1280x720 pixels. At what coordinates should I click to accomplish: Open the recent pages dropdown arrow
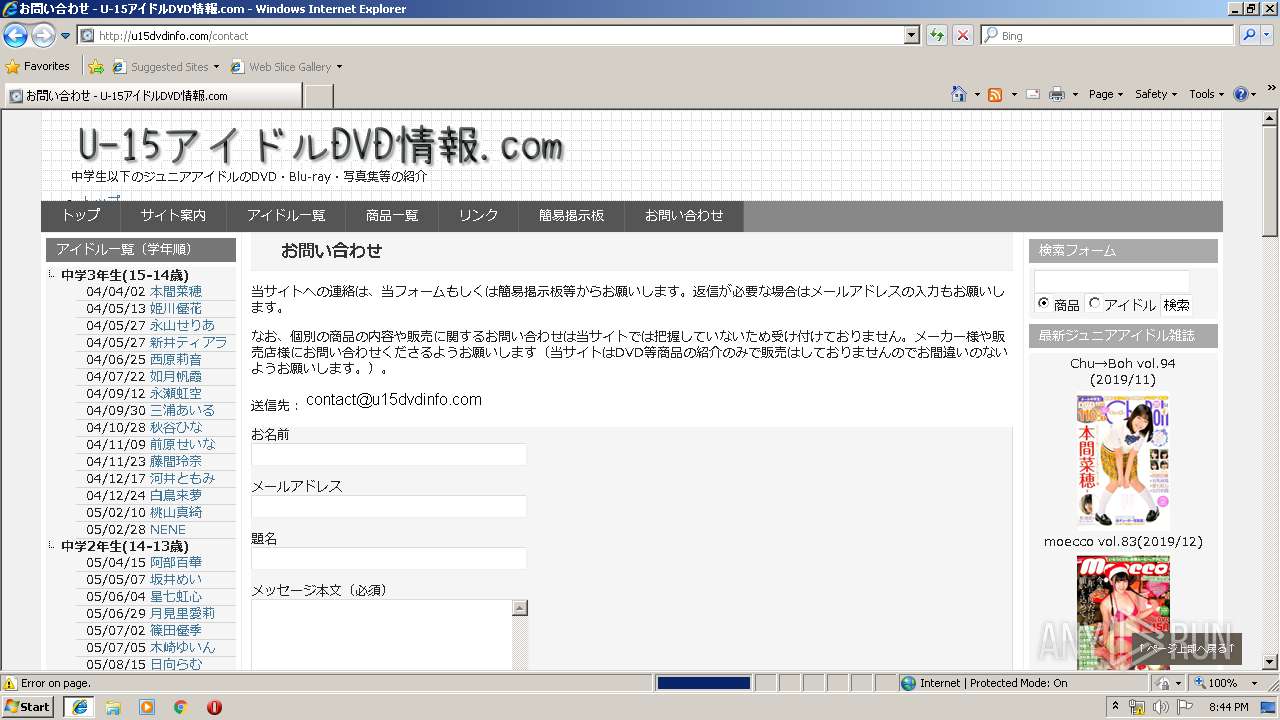coord(66,36)
